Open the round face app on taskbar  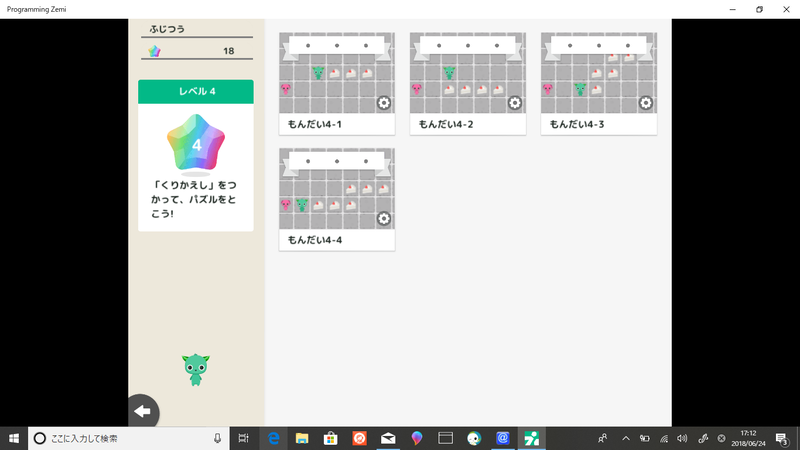(474, 438)
